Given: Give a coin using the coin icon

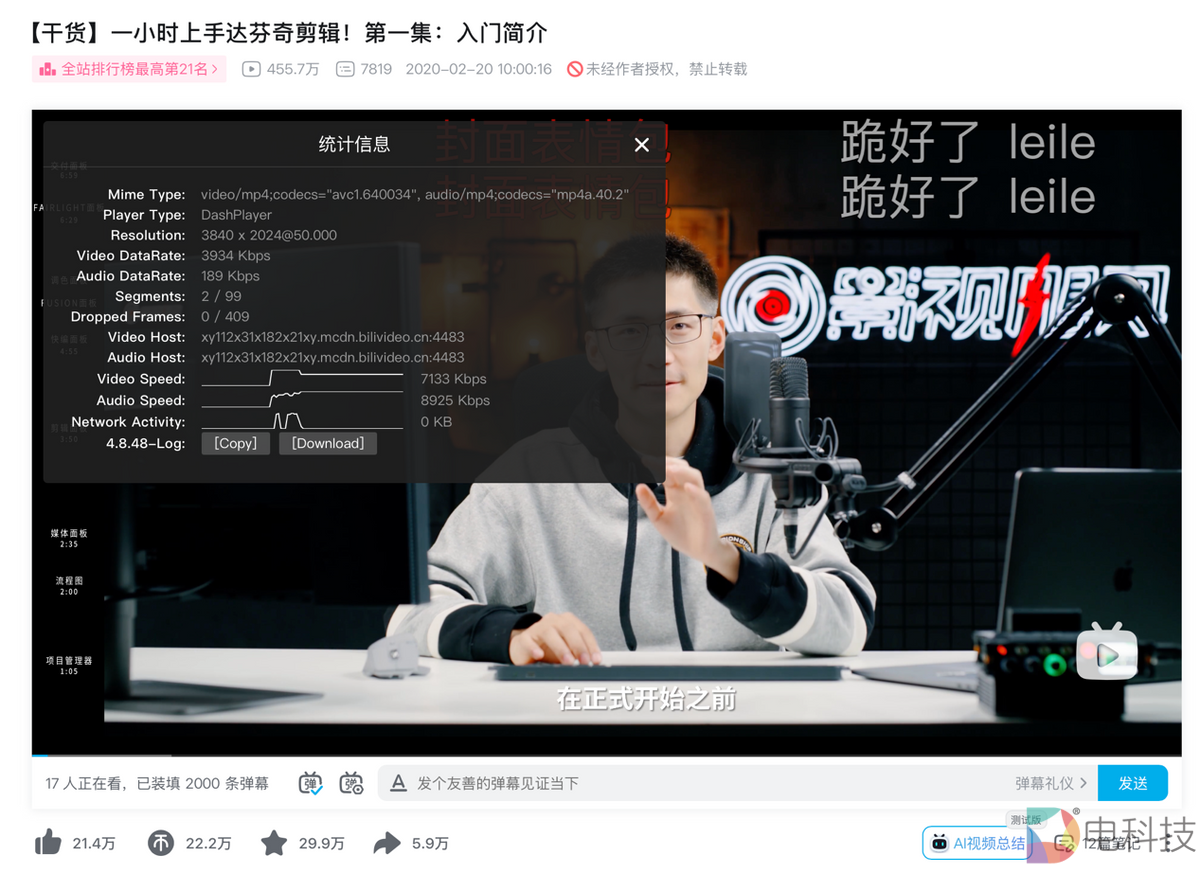Looking at the screenshot, I should 160,843.
